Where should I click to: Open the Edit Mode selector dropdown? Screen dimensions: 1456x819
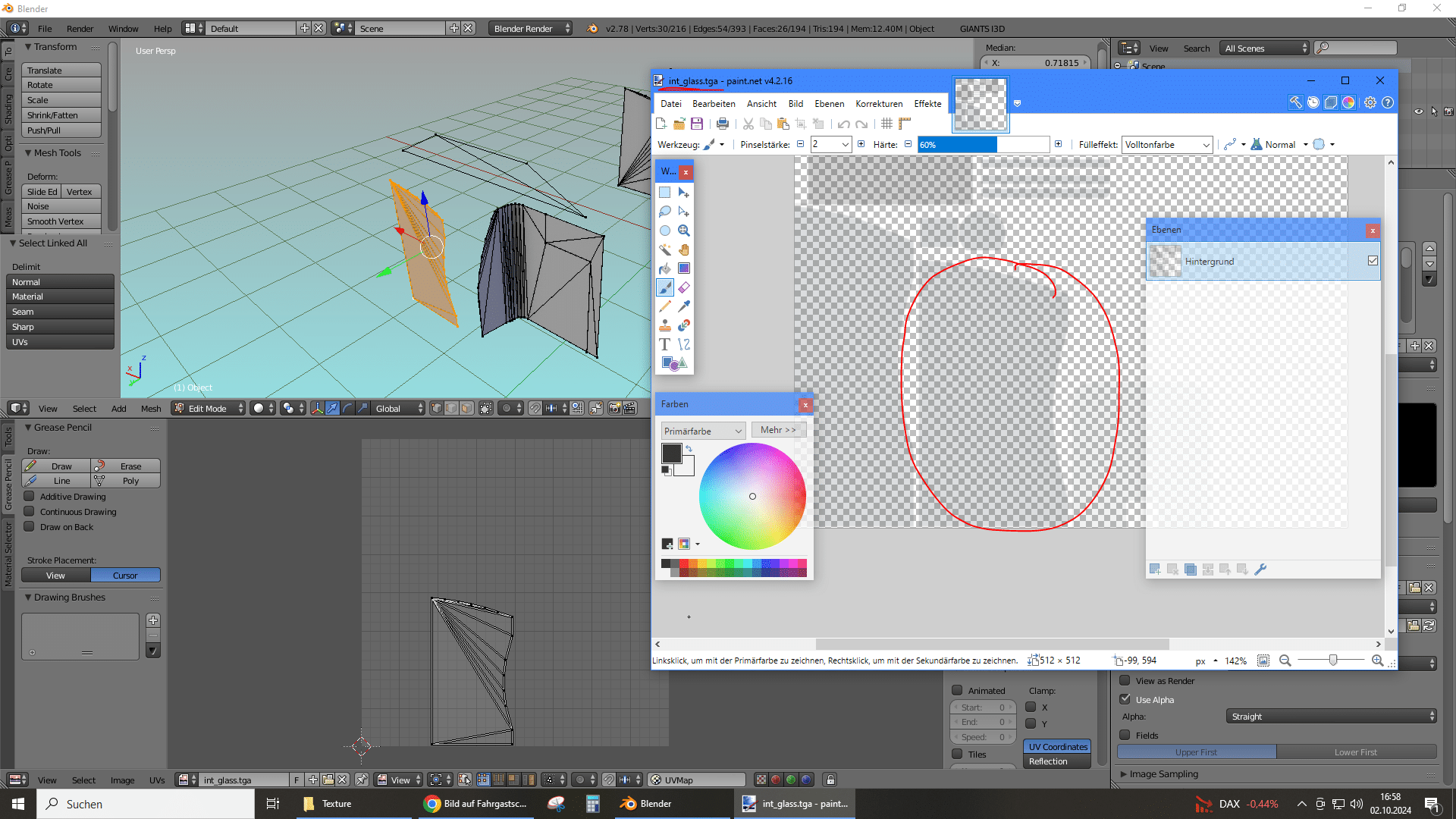[209, 408]
